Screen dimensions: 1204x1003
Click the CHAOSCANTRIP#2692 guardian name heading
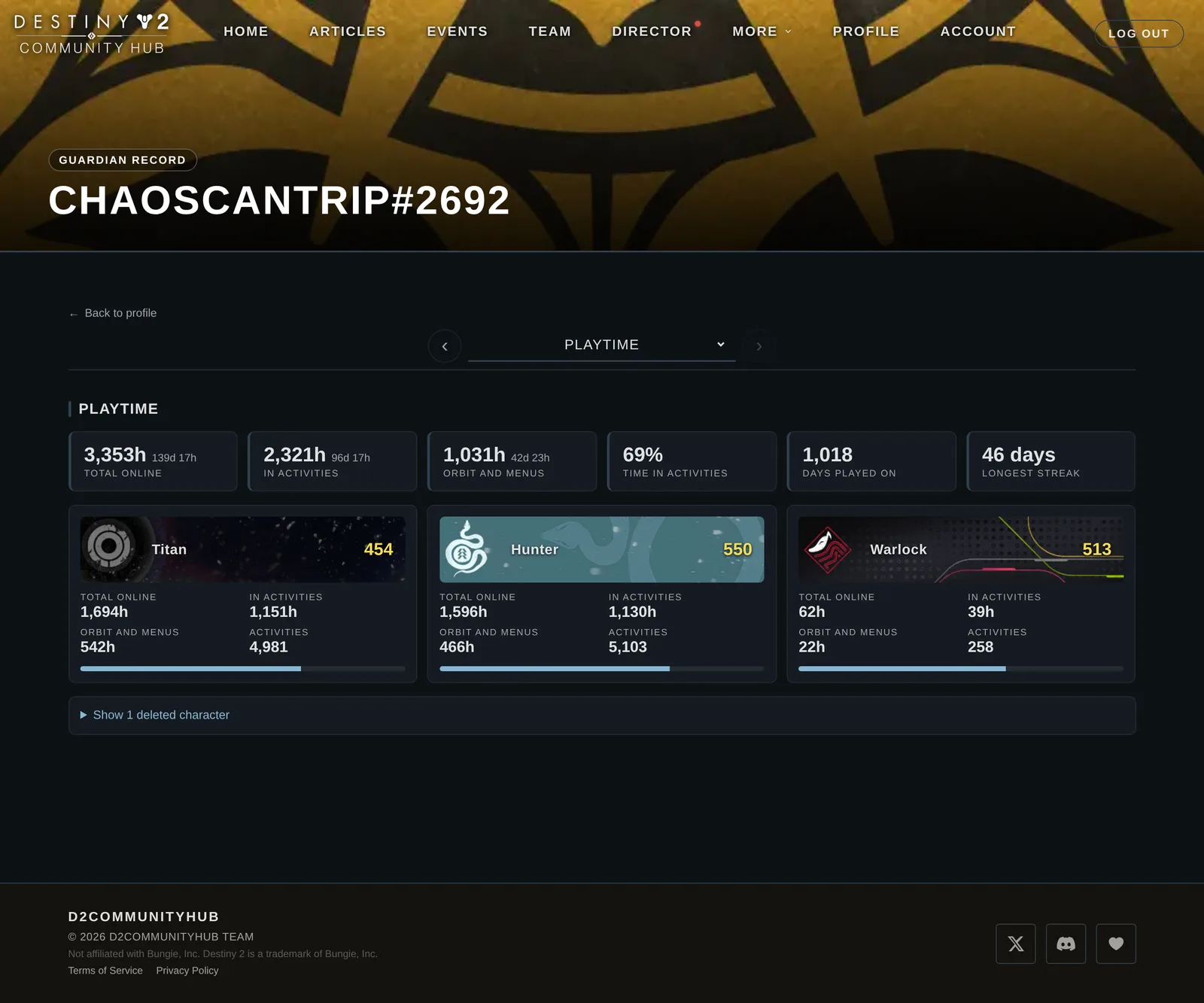point(279,201)
